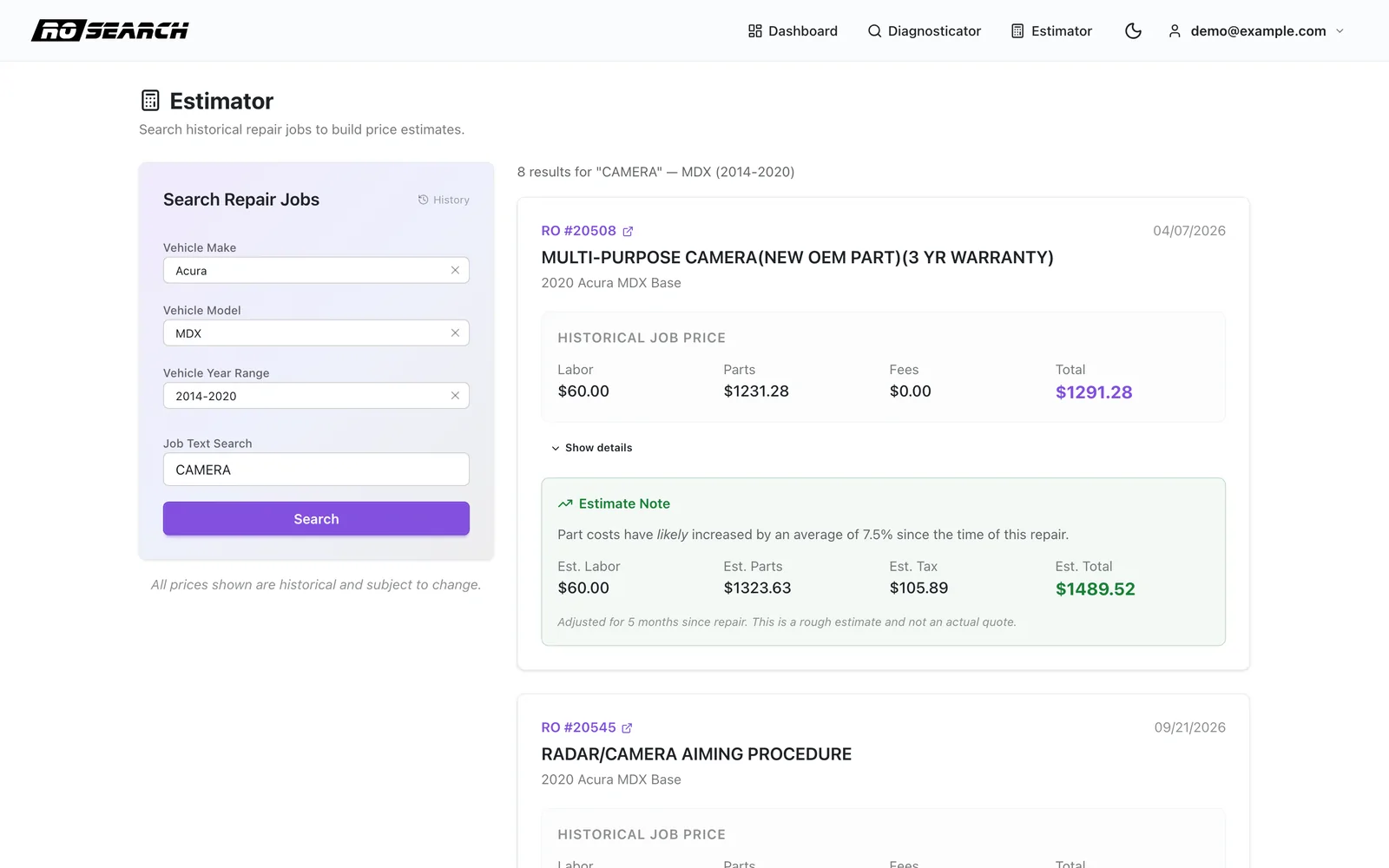
Task: Click the Search Repair Jobs heading
Action: pyautogui.click(x=241, y=200)
